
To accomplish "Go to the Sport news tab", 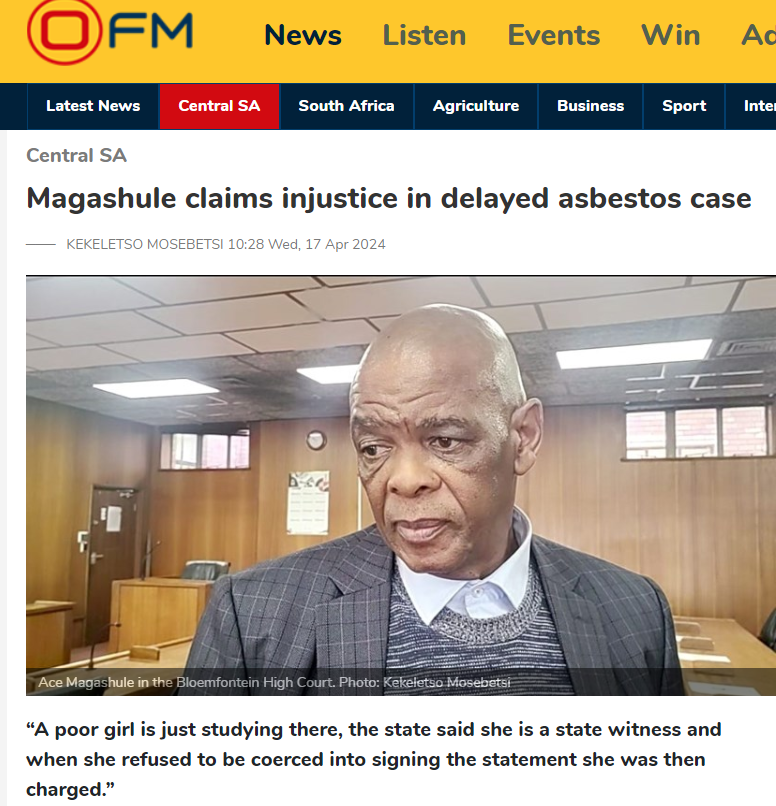I will click(x=684, y=106).
